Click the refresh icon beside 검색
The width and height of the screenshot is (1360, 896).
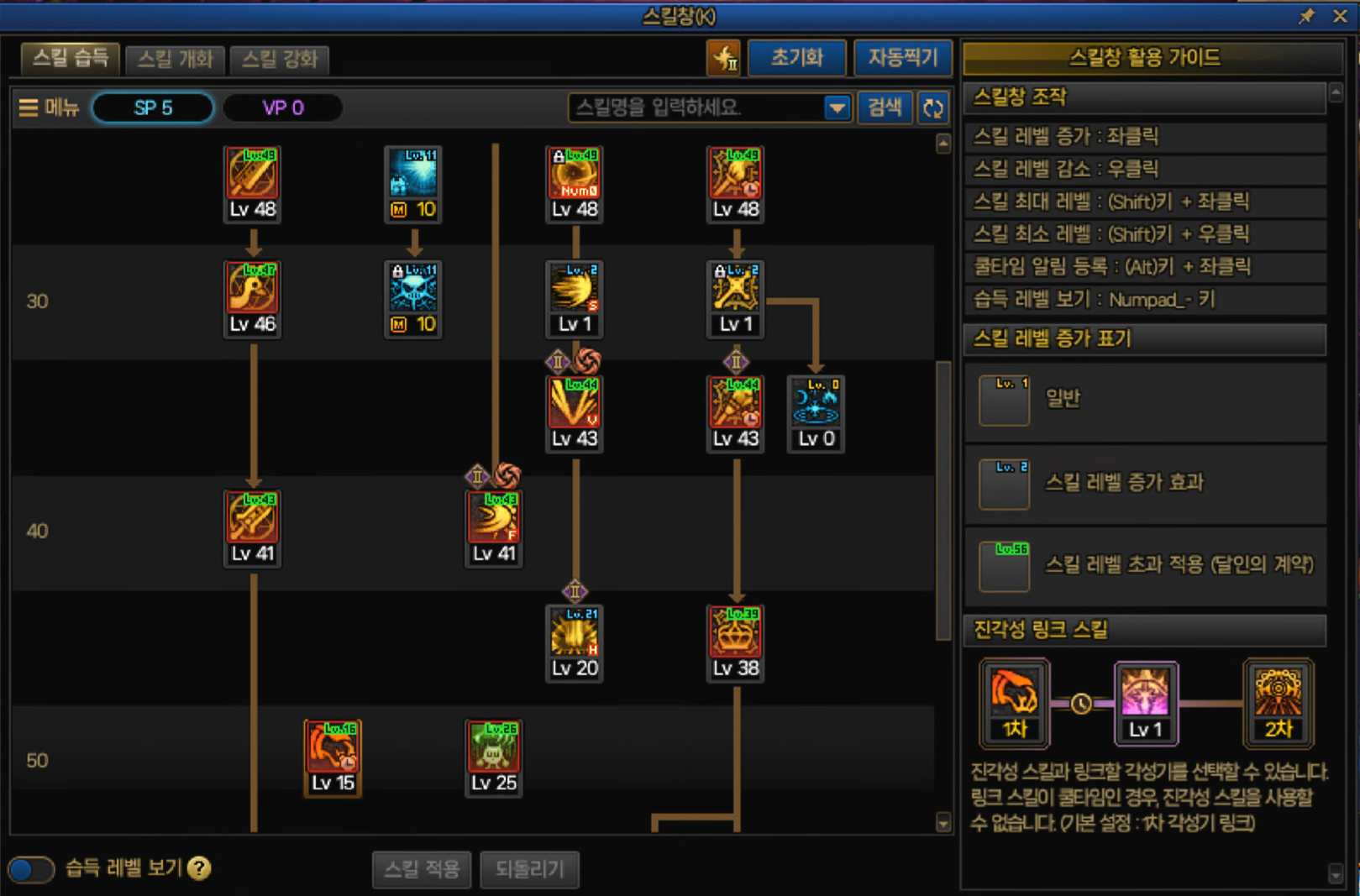coord(932,108)
